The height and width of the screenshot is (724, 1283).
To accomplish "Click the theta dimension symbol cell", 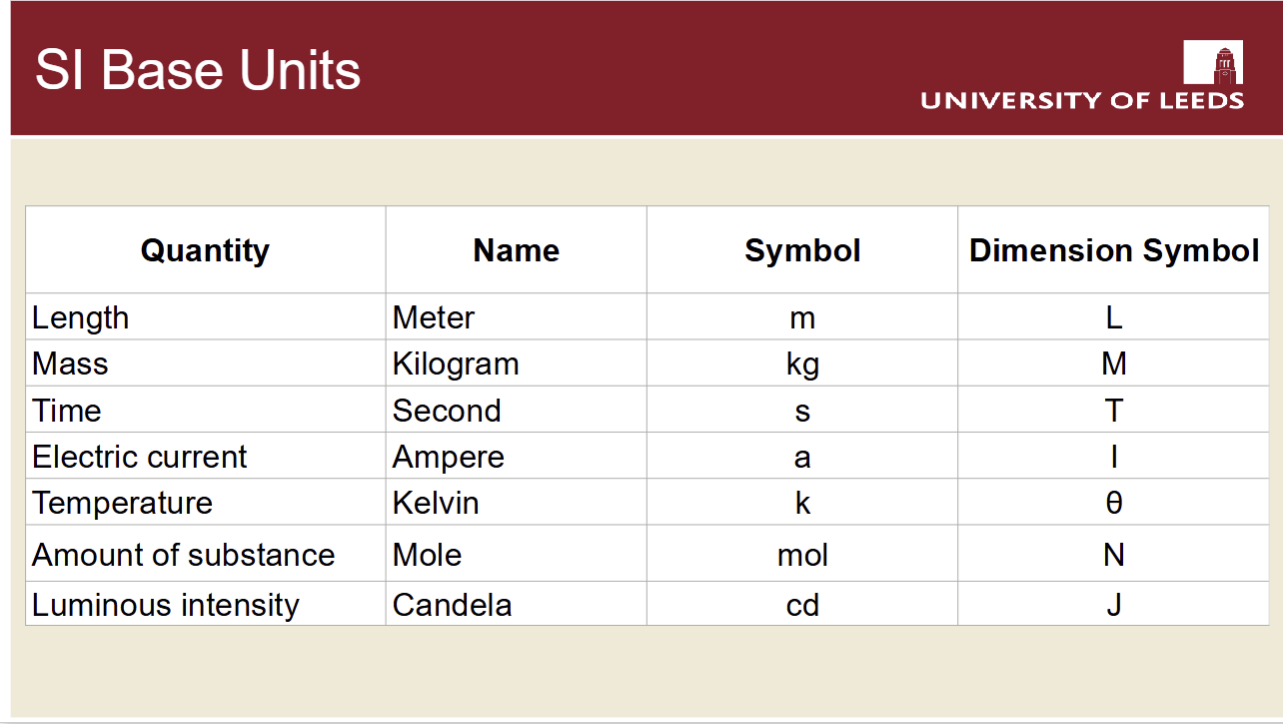I will 1113,502.
